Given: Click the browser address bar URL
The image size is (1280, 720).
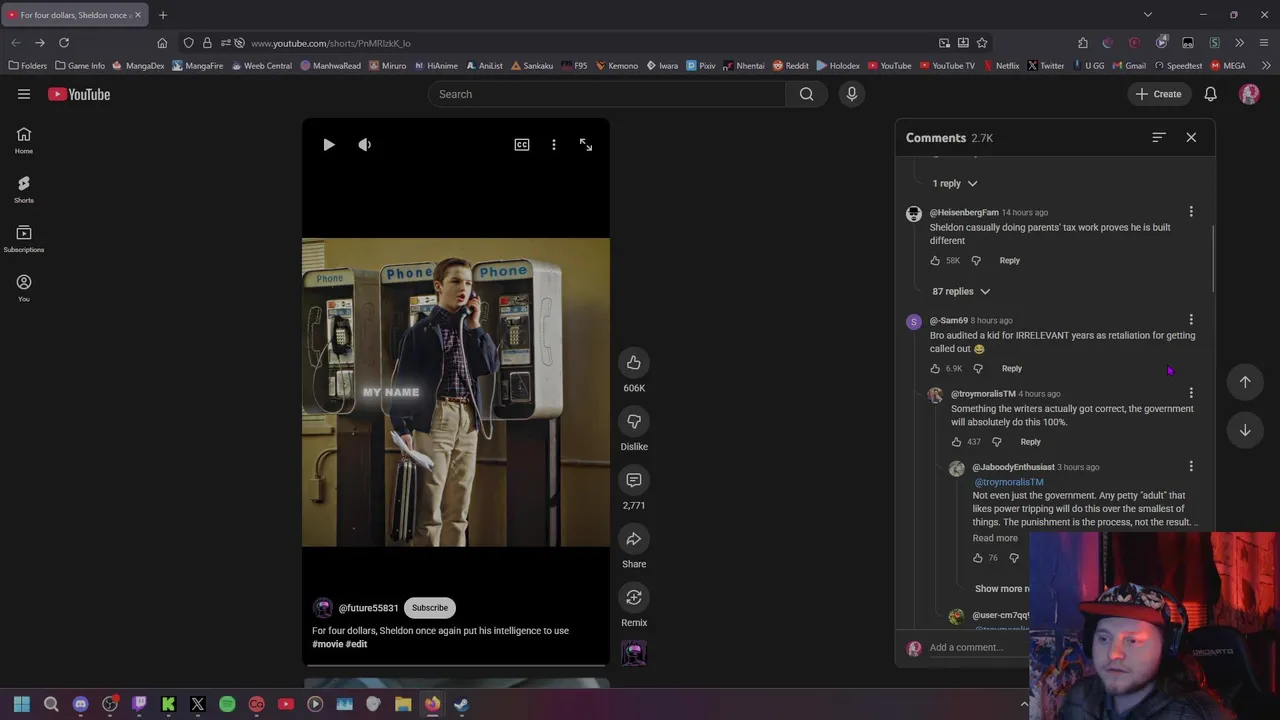Looking at the screenshot, I should coord(331,43).
